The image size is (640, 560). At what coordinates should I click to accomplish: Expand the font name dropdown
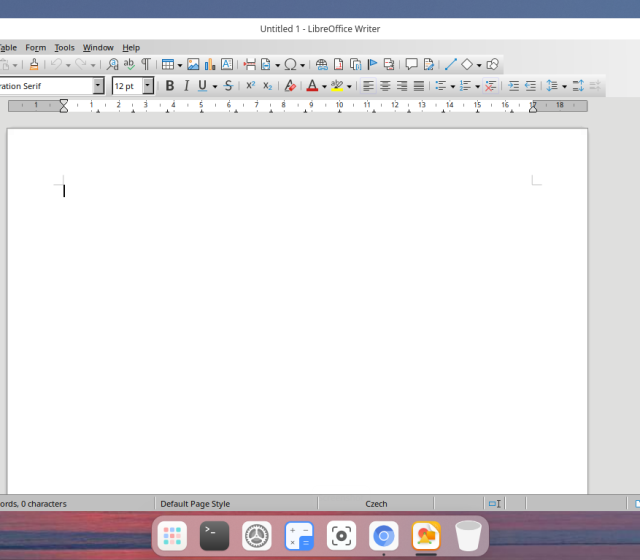pos(98,86)
